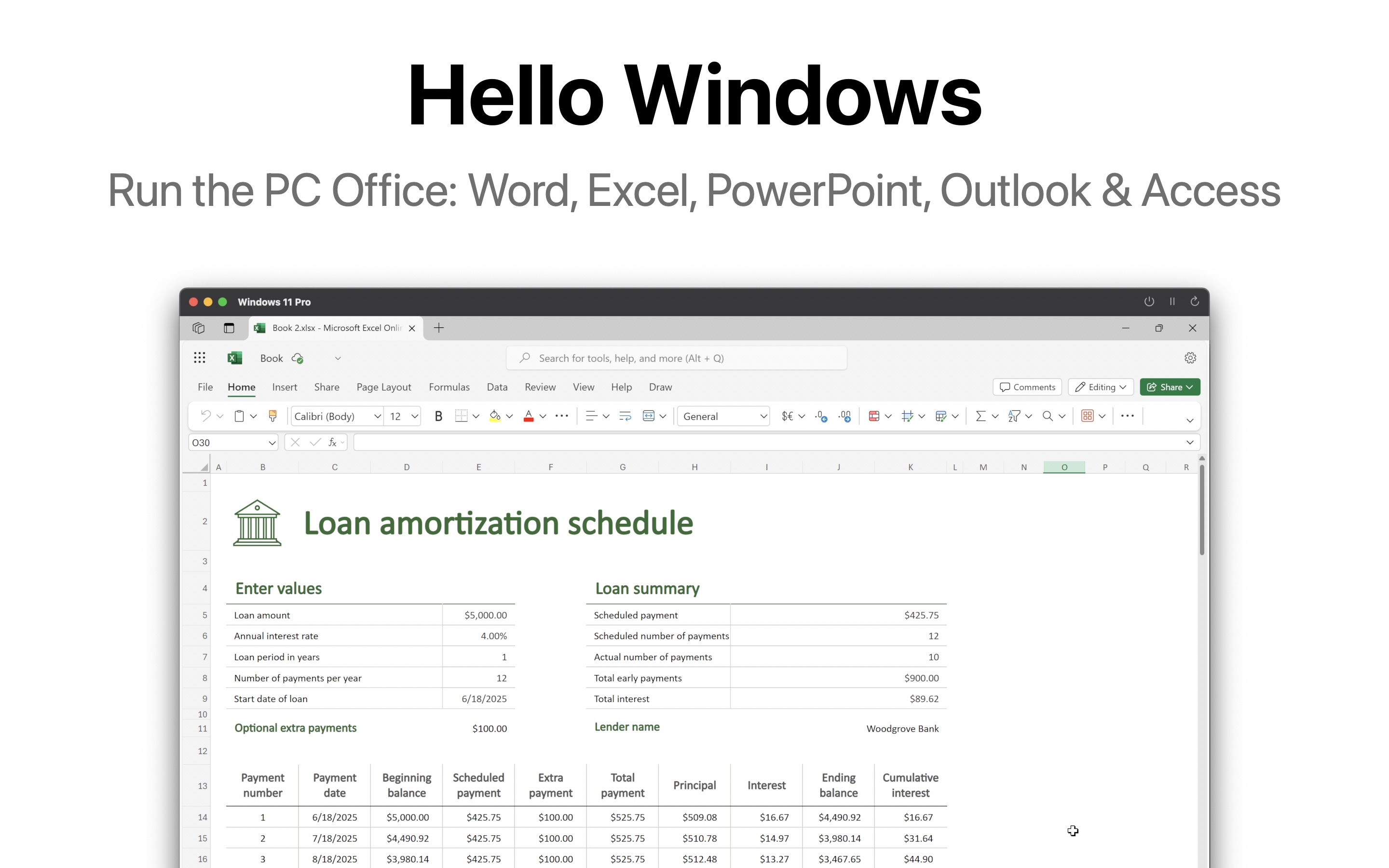Click the Merge cells icon

click(x=649, y=416)
